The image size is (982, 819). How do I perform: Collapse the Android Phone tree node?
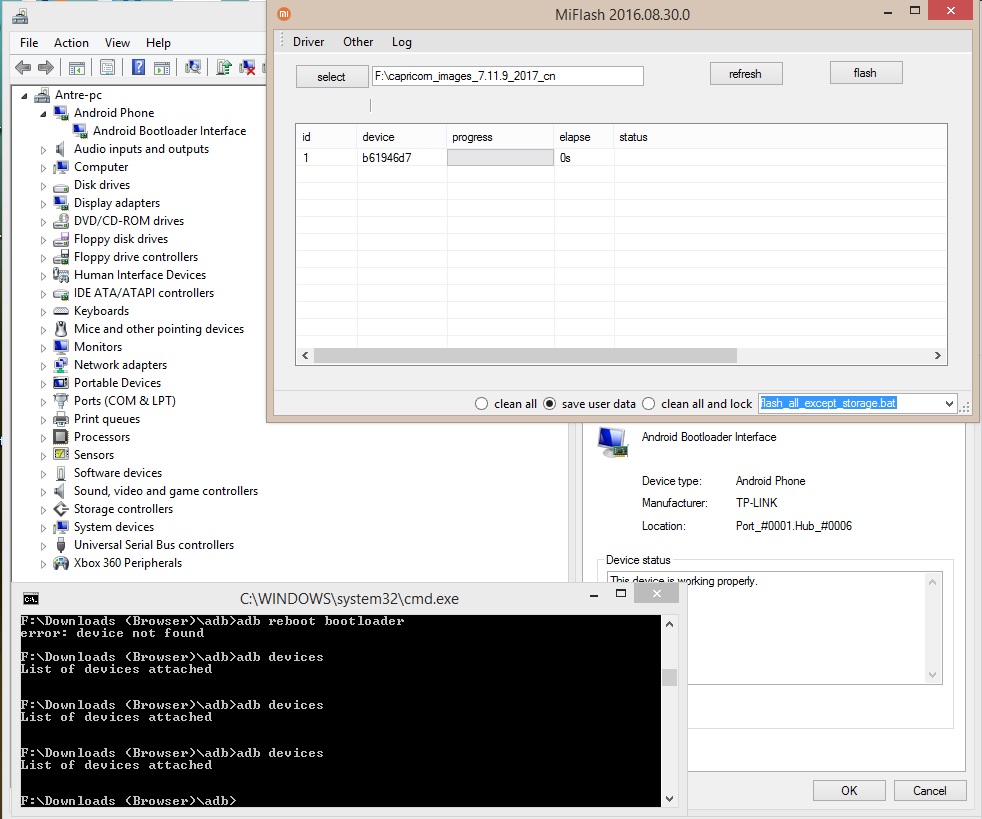(x=43, y=114)
